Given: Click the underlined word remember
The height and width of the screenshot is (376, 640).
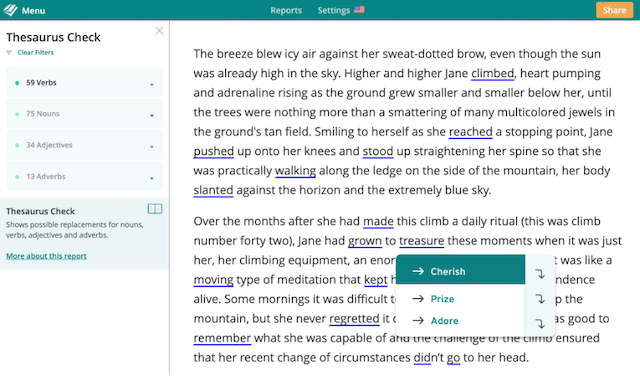Looking at the screenshot, I should pyautogui.click(x=222, y=338).
